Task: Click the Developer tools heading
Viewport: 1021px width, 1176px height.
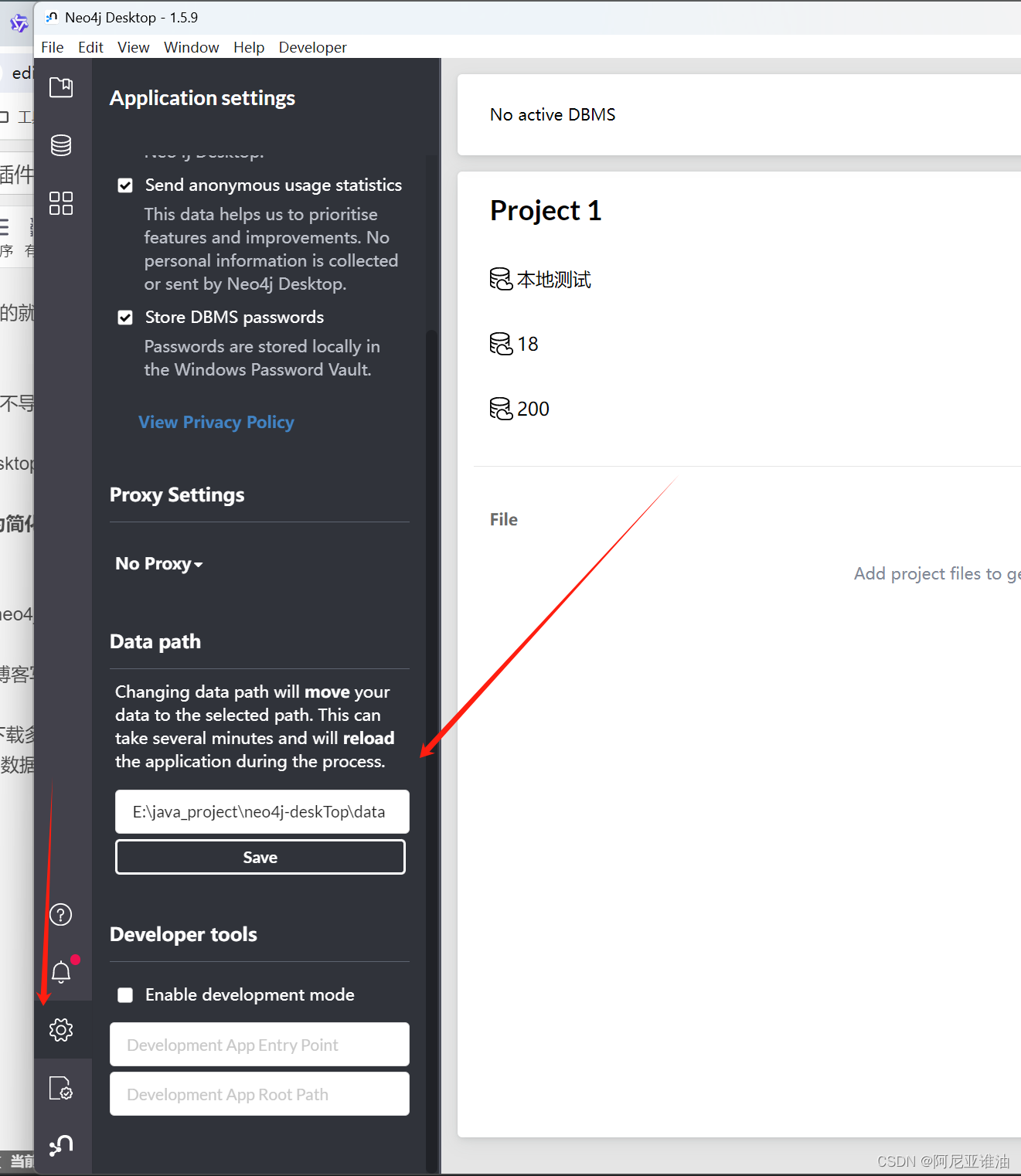Action: (183, 934)
